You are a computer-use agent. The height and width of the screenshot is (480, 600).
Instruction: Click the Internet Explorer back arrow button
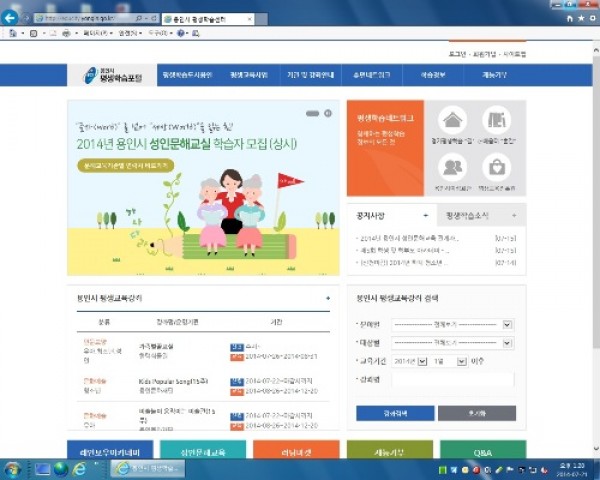11,18
